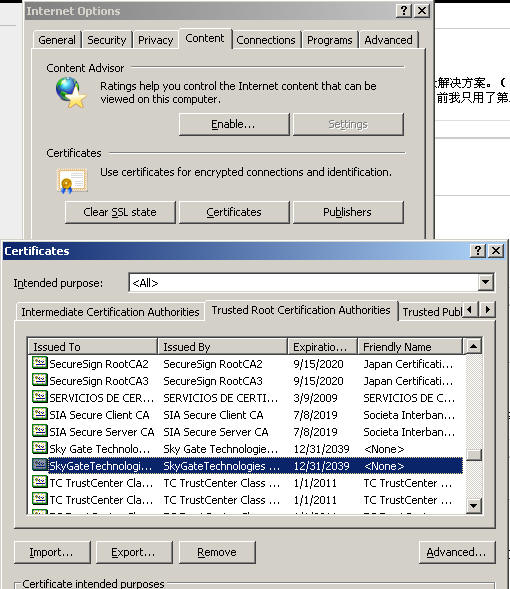Show previous tabs with the left arrow

click(x=470, y=310)
